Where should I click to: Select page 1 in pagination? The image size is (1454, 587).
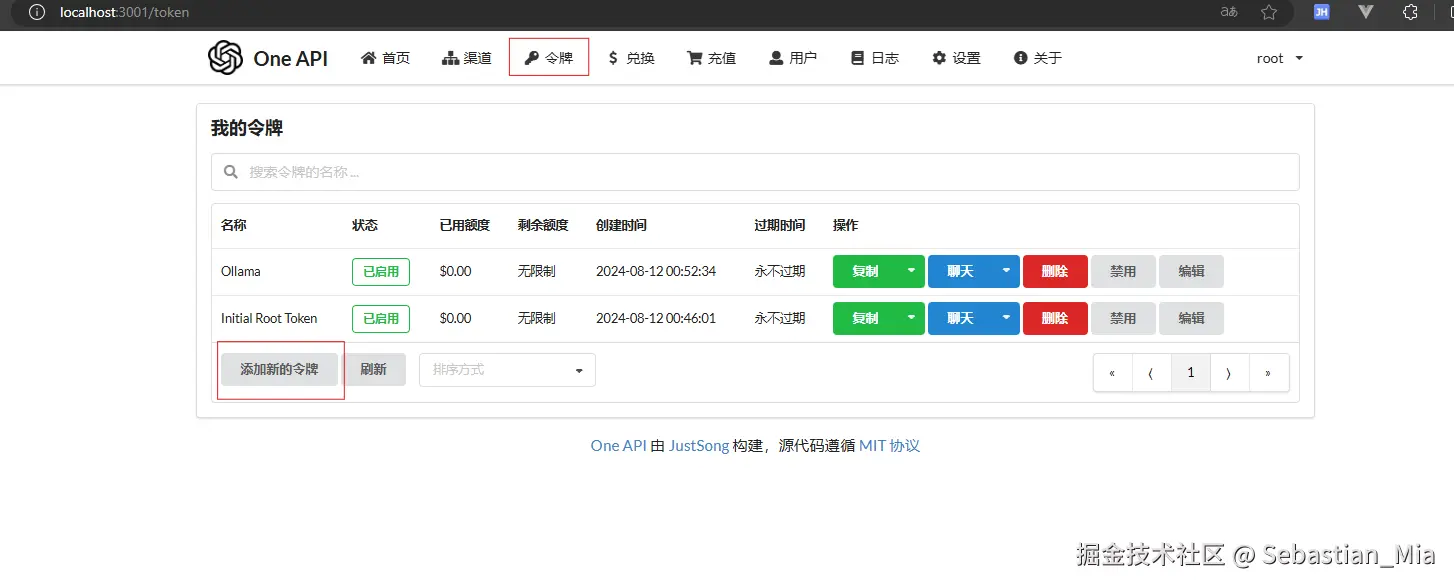click(x=1190, y=372)
